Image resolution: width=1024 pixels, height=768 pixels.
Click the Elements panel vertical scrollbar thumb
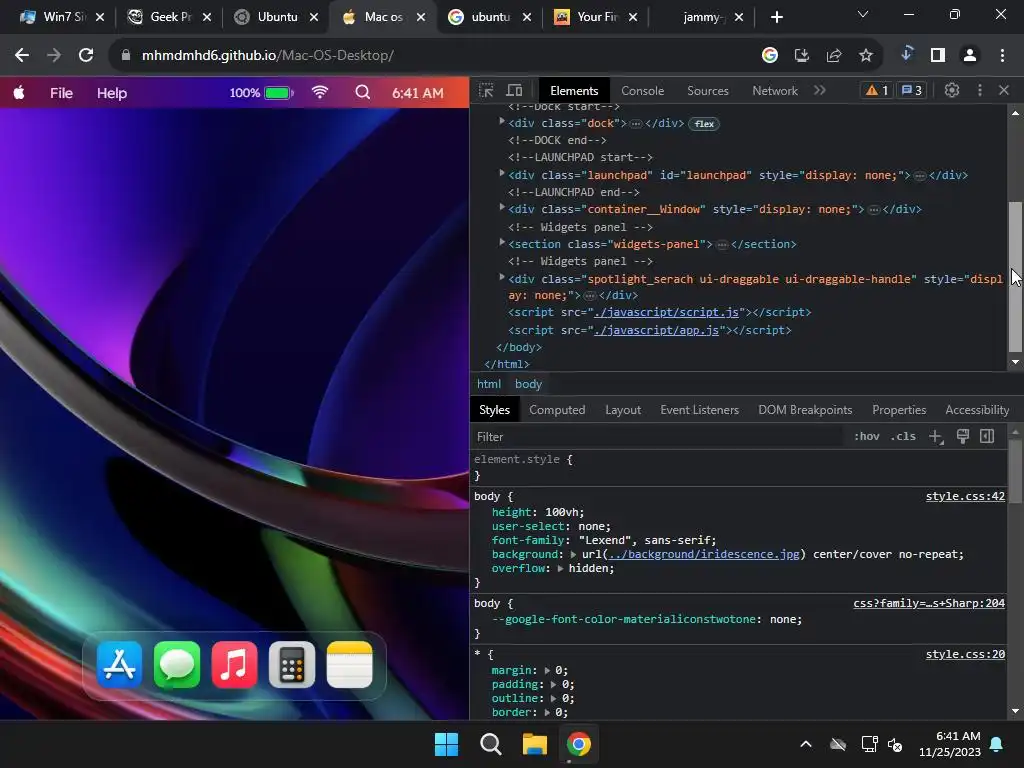pos(1015,277)
